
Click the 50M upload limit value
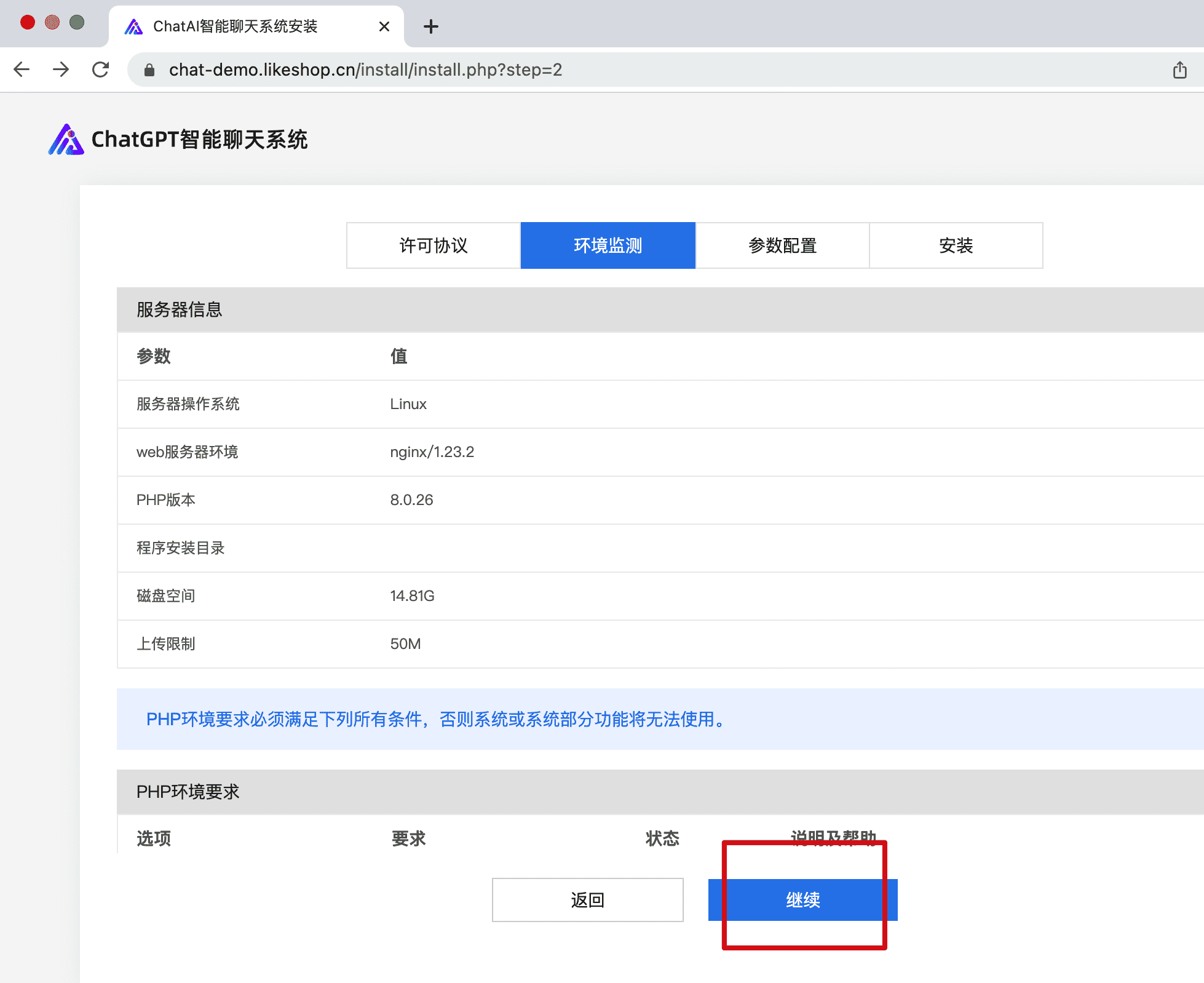(x=406, y=644)
